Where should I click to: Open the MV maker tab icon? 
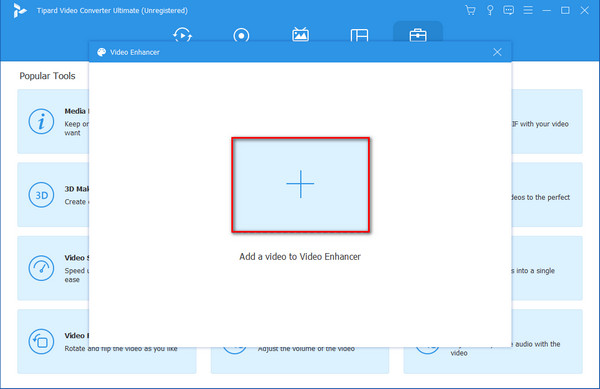coord(300,35)
